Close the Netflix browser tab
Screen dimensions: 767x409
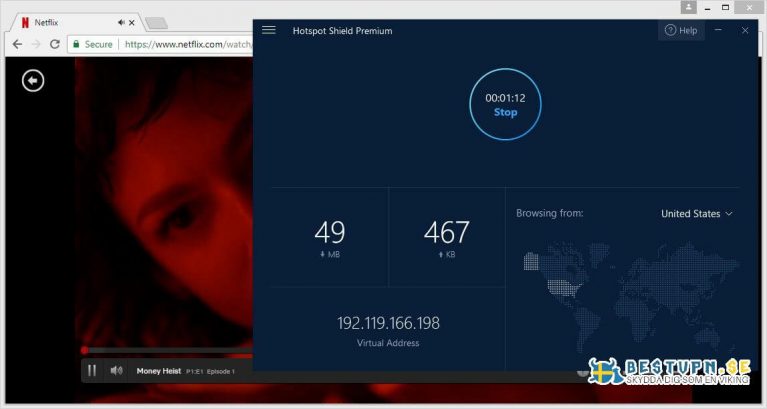point(132,23)
